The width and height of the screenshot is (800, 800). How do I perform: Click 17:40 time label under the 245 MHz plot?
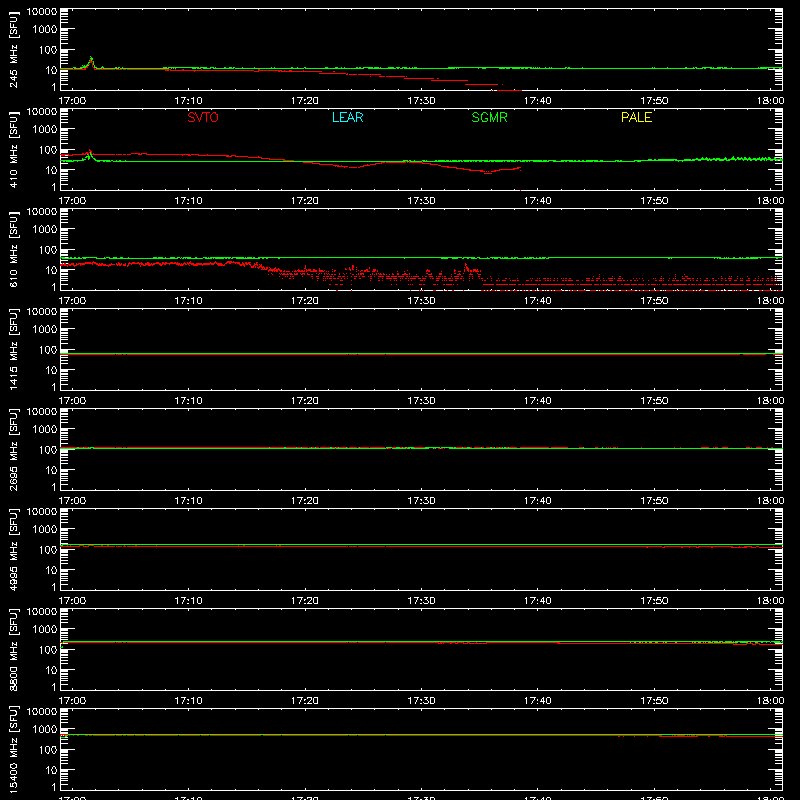pyautogui.click(x=537, y=101)
